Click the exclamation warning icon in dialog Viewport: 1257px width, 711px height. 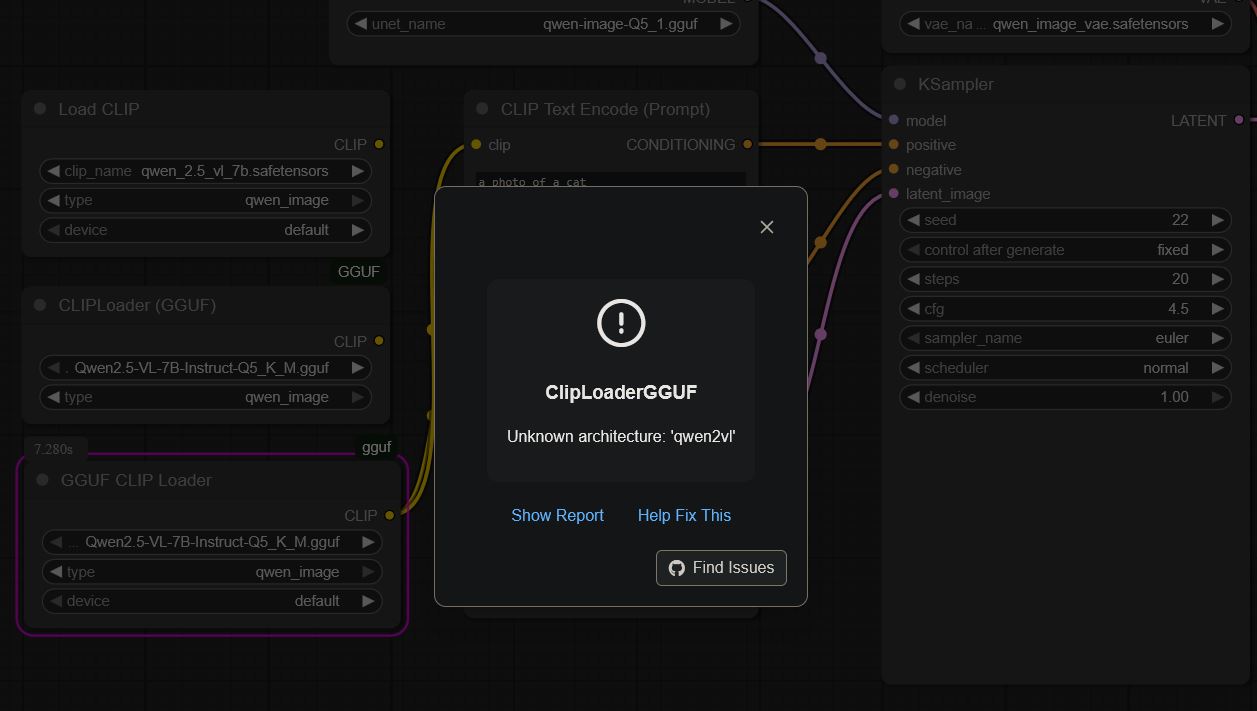click(x=621, y=323)
